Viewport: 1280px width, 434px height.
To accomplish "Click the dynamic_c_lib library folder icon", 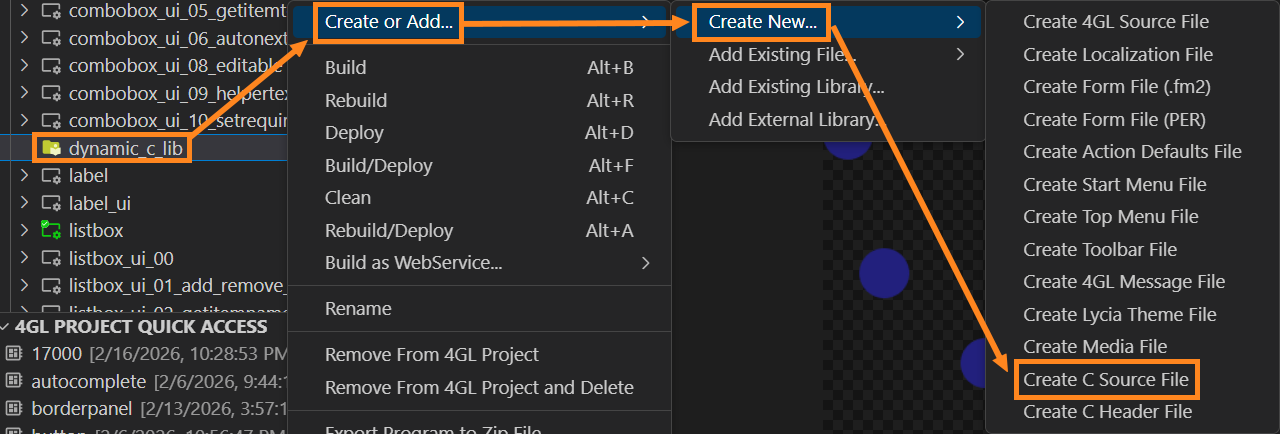I will coord(50,149).
